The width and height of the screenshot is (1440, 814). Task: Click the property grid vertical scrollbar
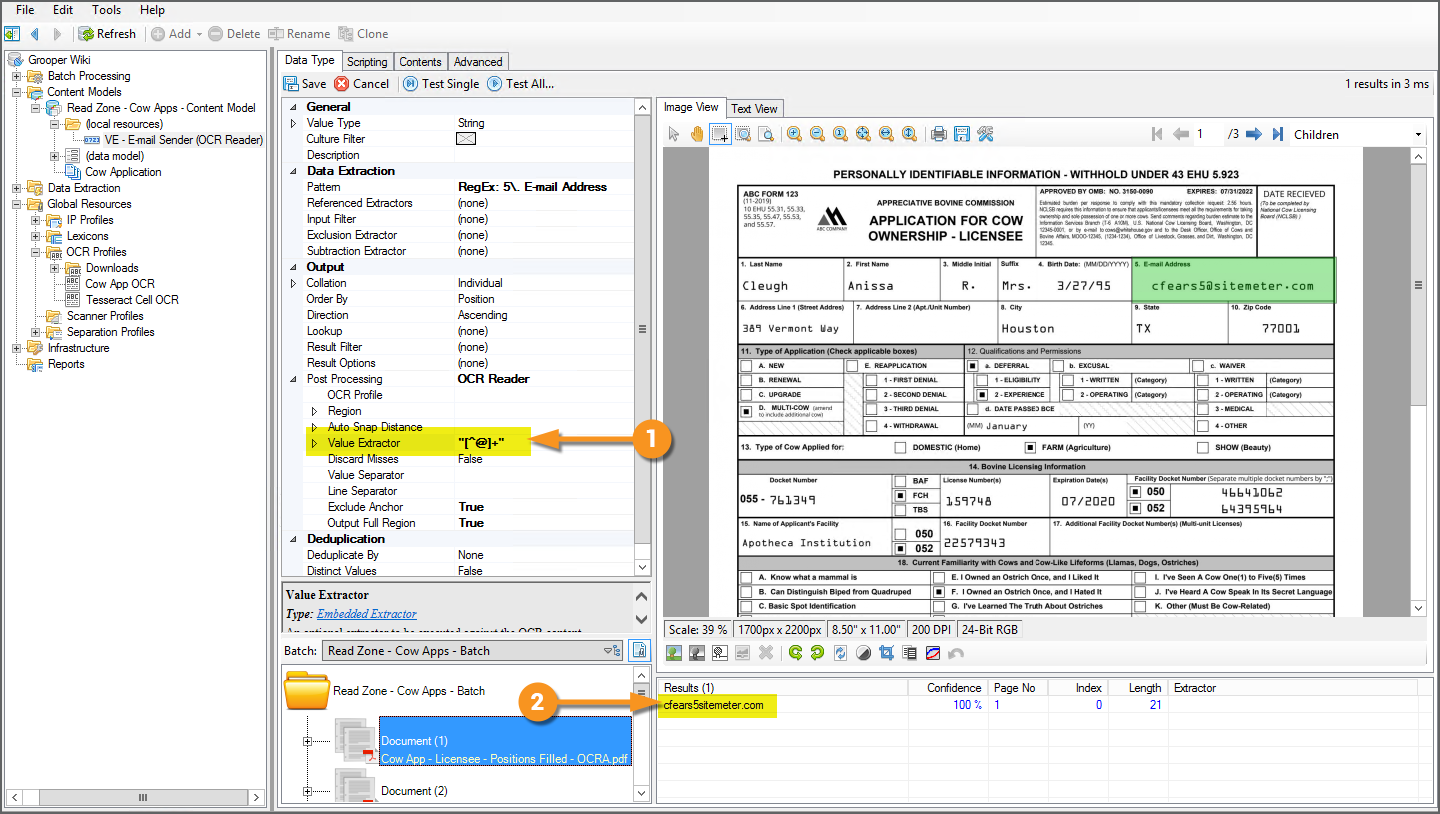(x=642, y=330)
